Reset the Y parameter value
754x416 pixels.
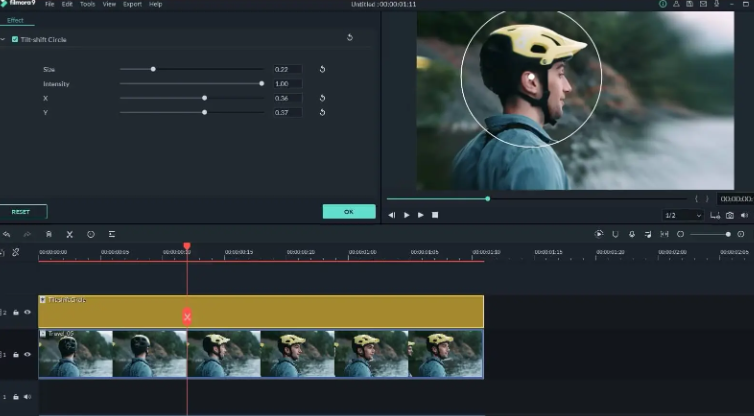point(322,113)
